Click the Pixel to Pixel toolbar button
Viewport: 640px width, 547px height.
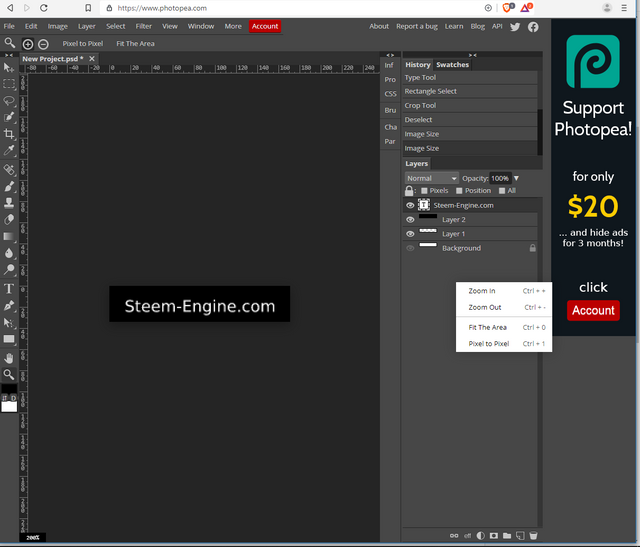pos(82,44)
